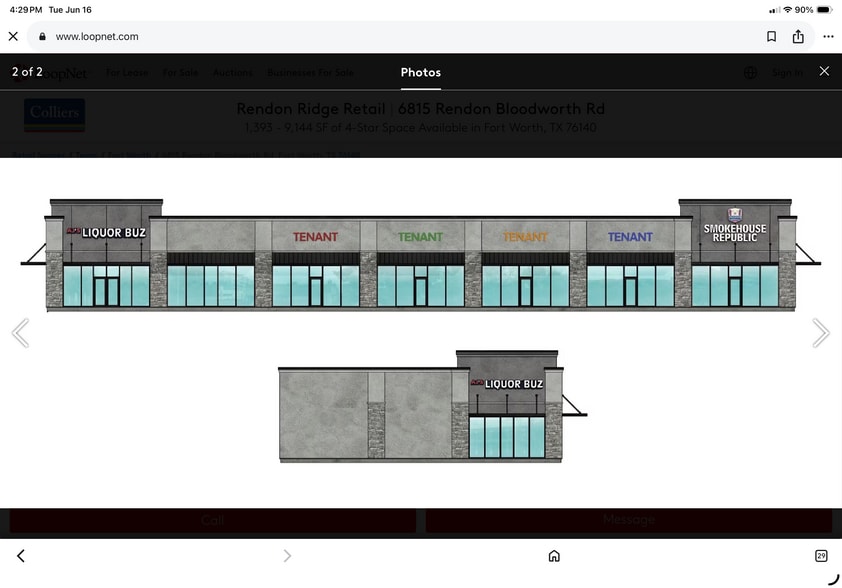Click the dimmed Colliers logo
Viewport: 842px width, 588px height.
pos(54,114)
